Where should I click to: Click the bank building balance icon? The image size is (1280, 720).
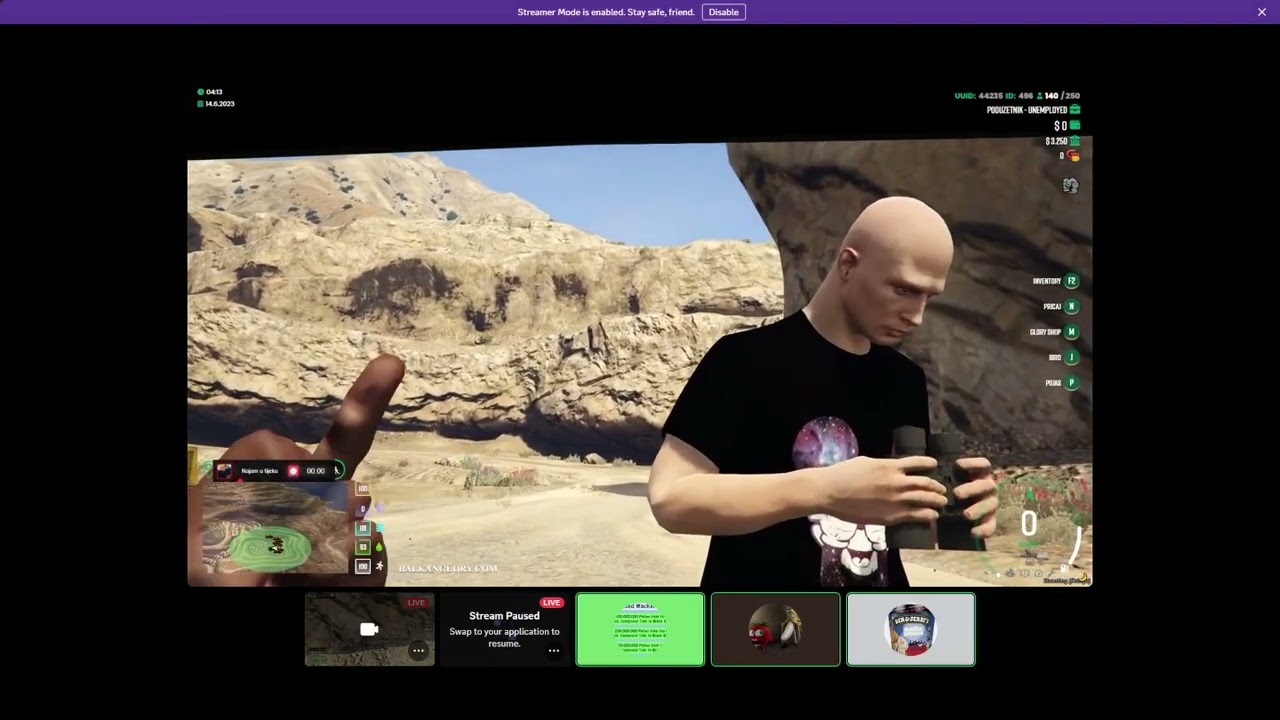coord(1075,141)
